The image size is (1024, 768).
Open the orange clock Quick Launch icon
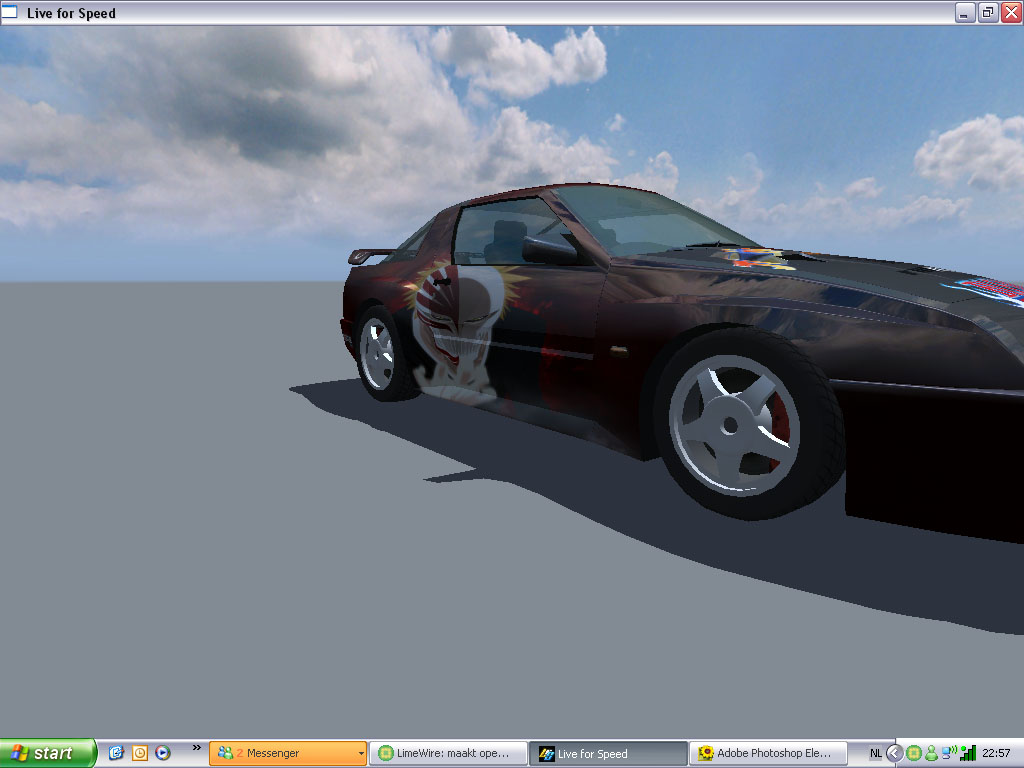140,753
